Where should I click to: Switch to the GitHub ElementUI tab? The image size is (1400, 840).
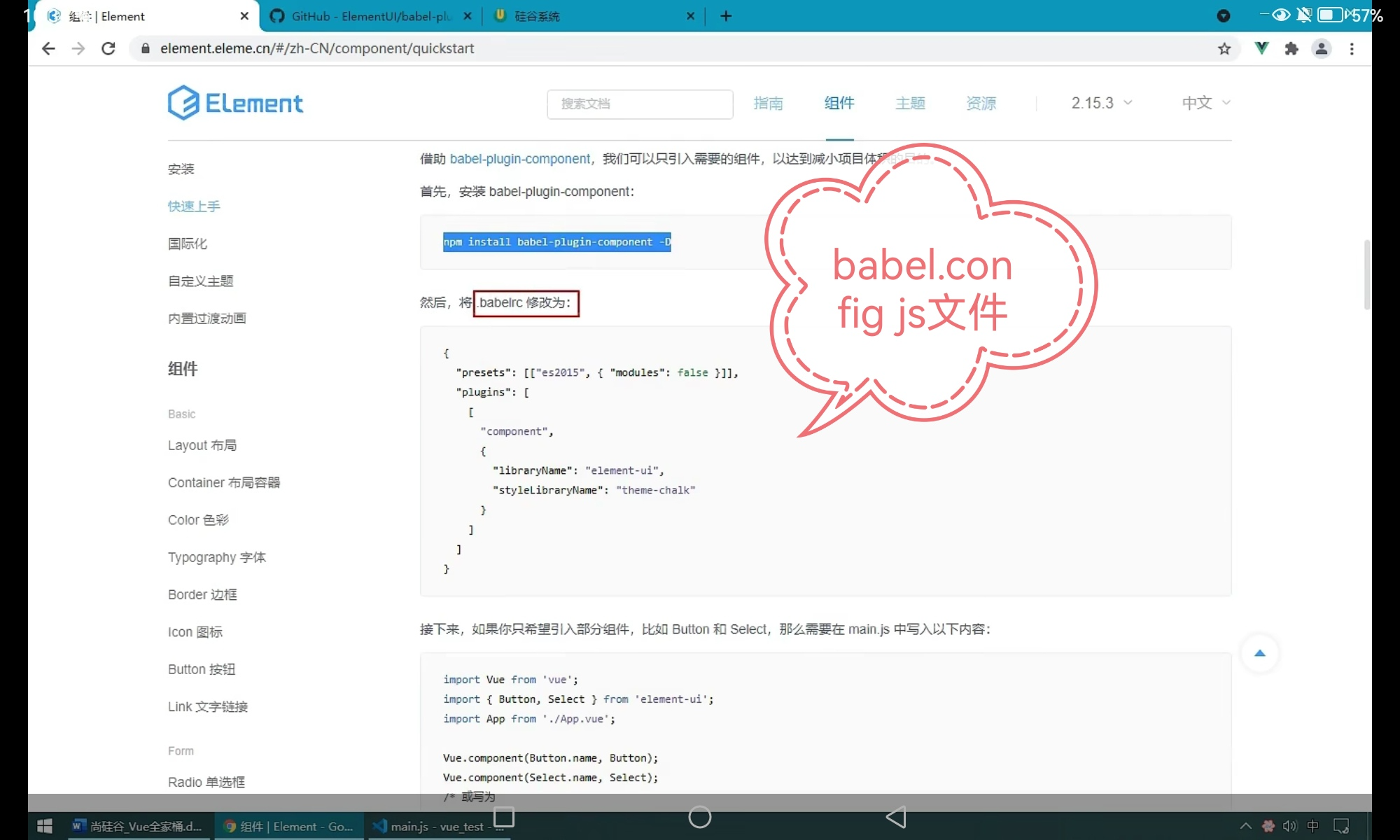(x=371, y=15)
